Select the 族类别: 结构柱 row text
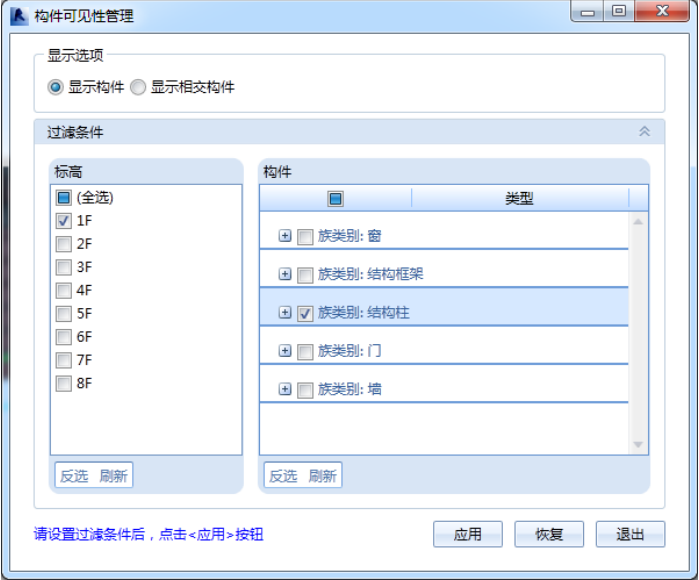 (363, 313)
